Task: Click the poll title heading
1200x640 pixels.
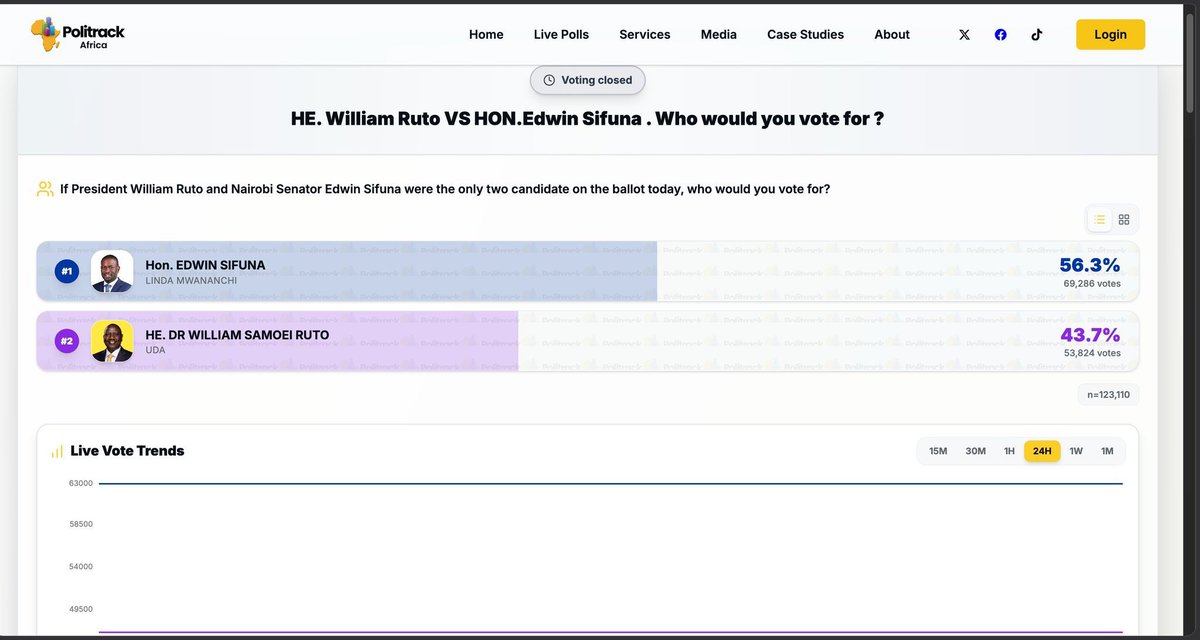Action: tap(587, 119)
